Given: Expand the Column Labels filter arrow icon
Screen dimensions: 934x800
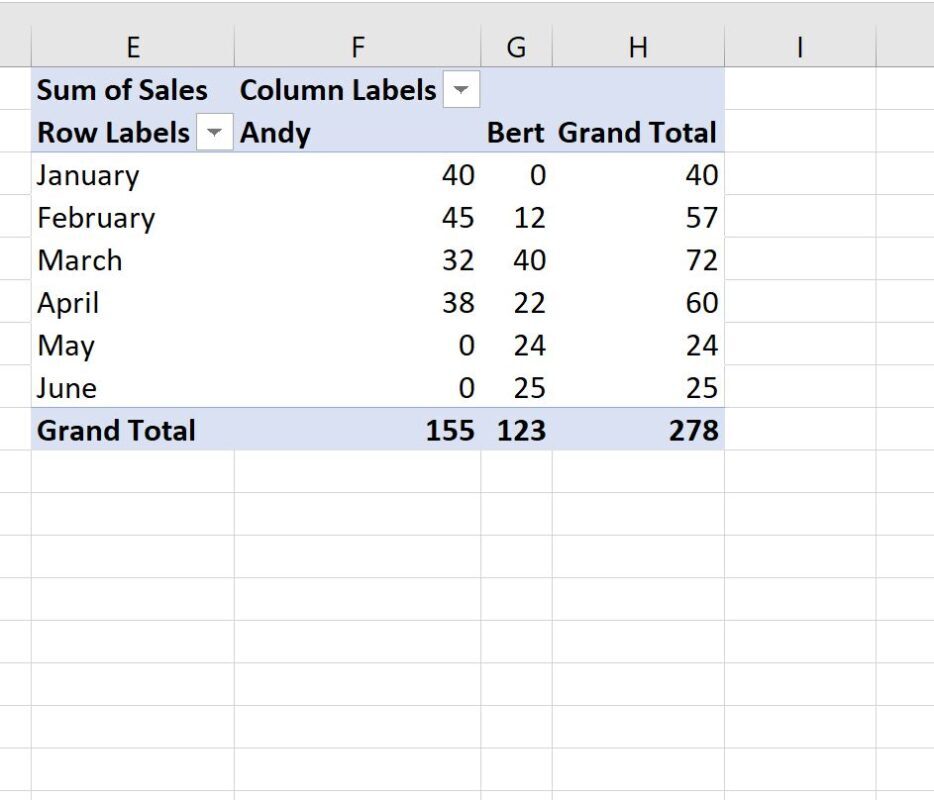Looking at the screenshot, I should pyautogui.click(x=461, y=90).
